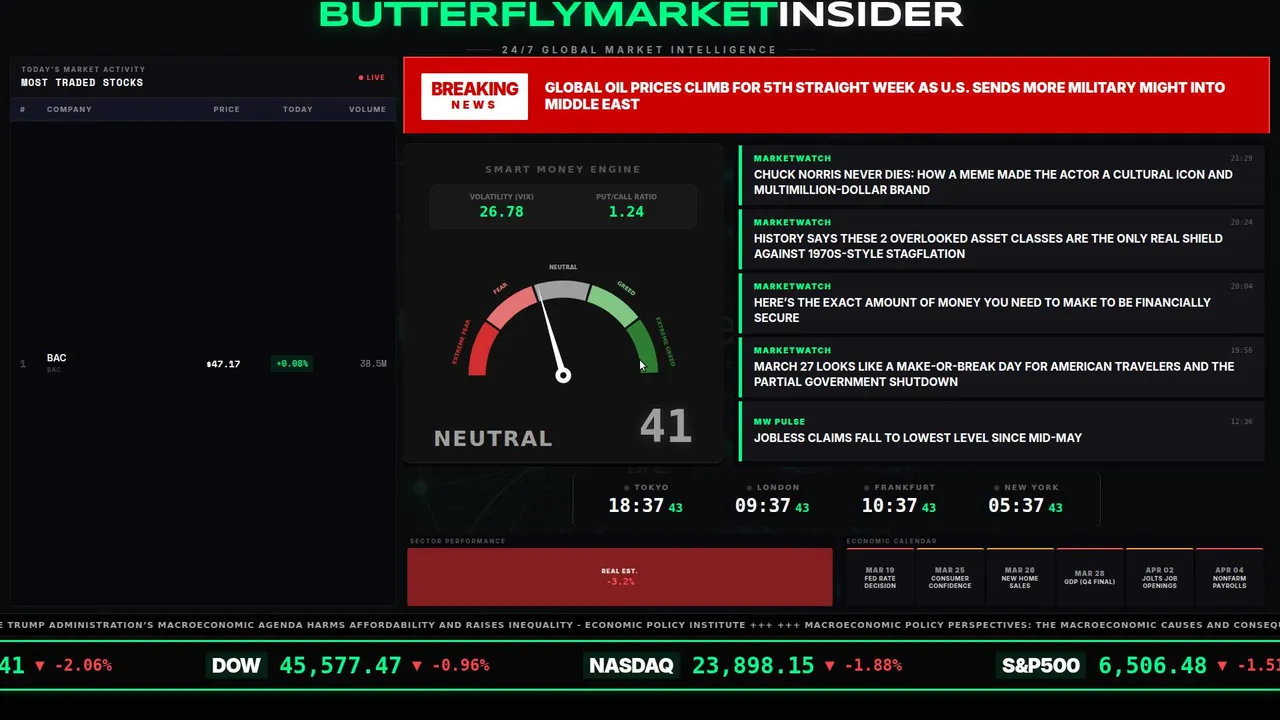Click the Breaking News badge
1280x720 pixels.
pos(474,96)
